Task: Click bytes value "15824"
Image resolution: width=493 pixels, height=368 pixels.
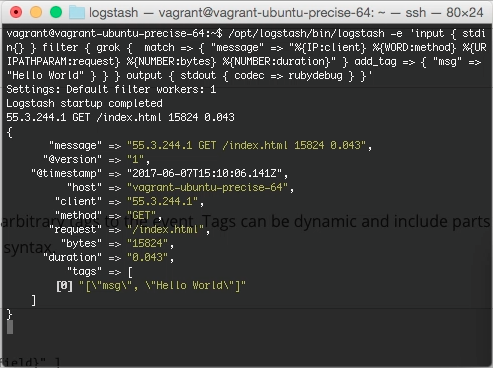Action: pyautogui.click(x=148, y=243)
